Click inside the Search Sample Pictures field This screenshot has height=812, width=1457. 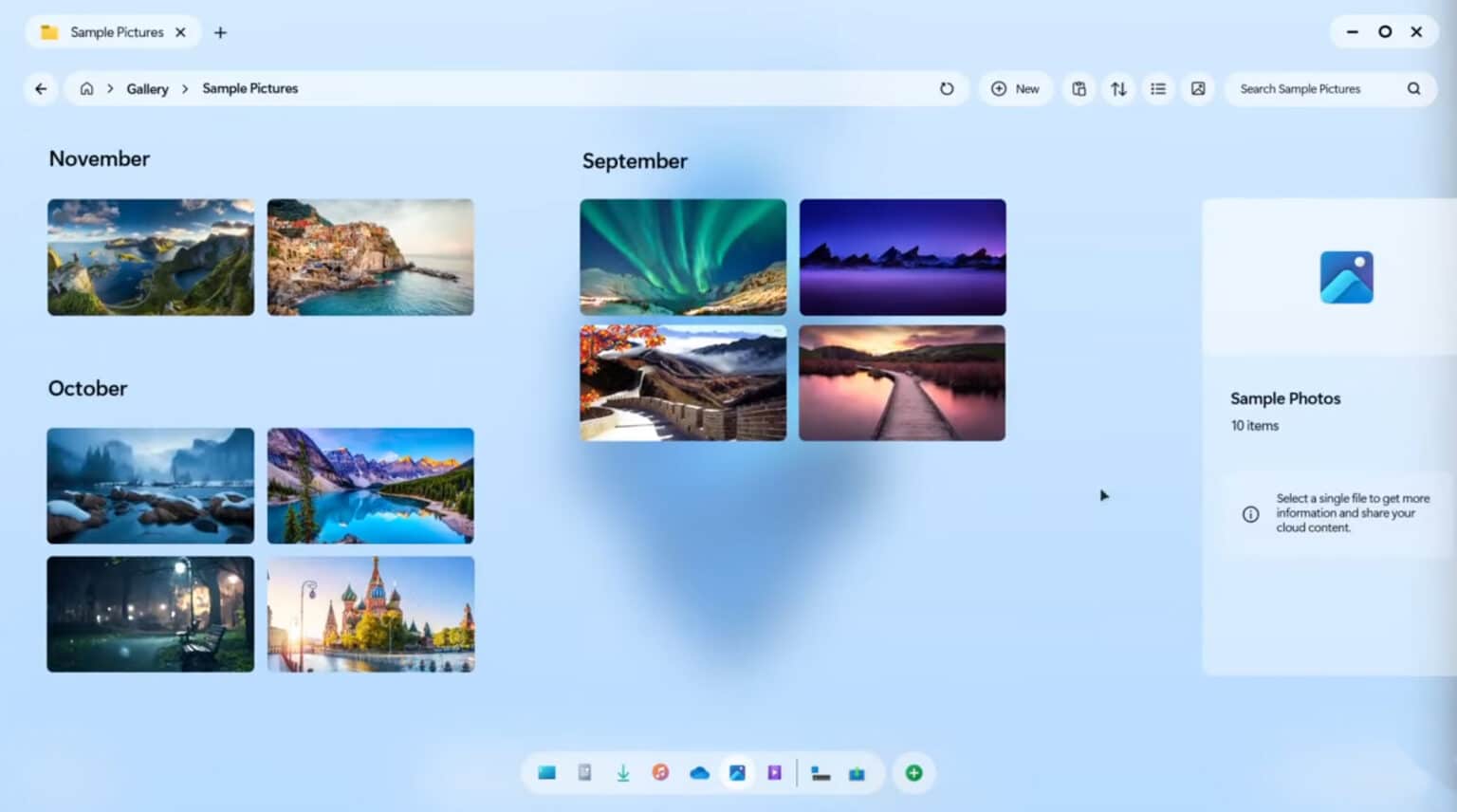coord(1314,88)
